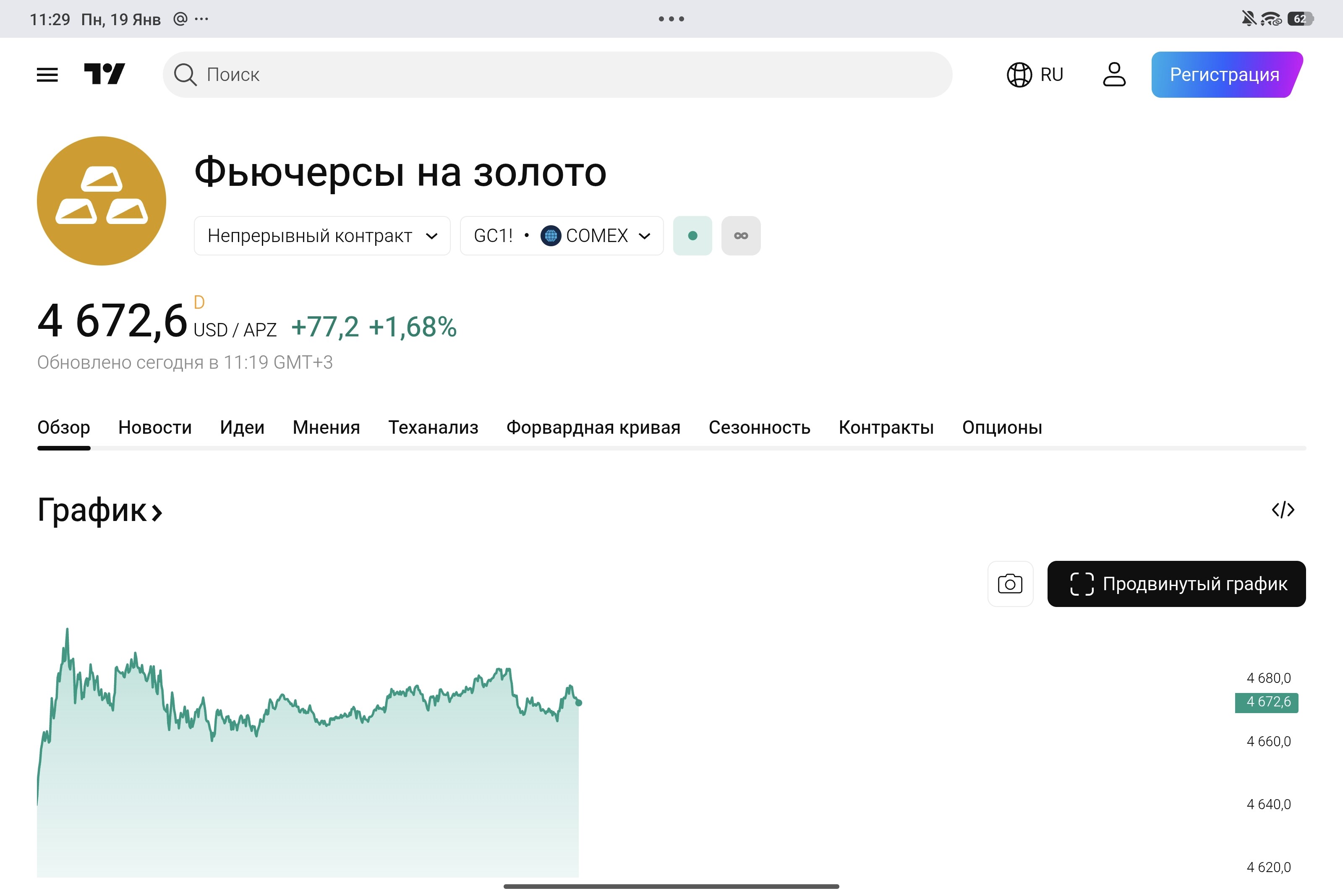This screenshot has width=1343, height=896.
Task: Click the user profile icon
Action: [x=1113, y=74]
